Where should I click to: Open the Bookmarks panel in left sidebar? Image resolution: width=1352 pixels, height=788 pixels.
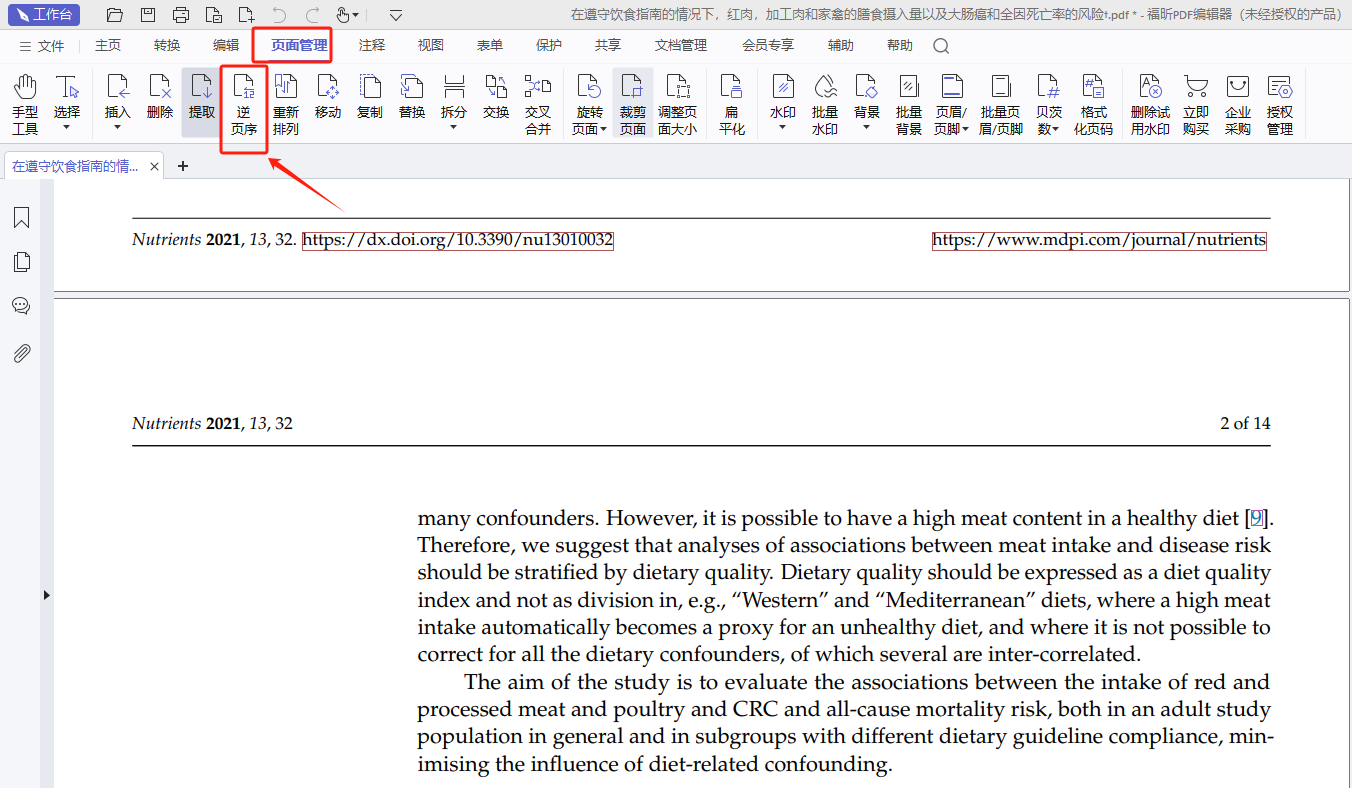[21, 218]
